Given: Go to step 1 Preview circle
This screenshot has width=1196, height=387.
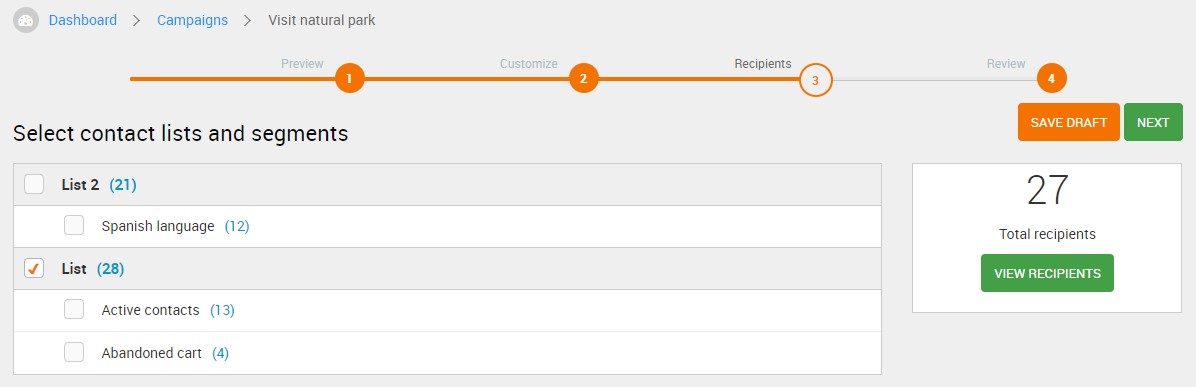Looking at the screenshot, I should tap(349, 79).
